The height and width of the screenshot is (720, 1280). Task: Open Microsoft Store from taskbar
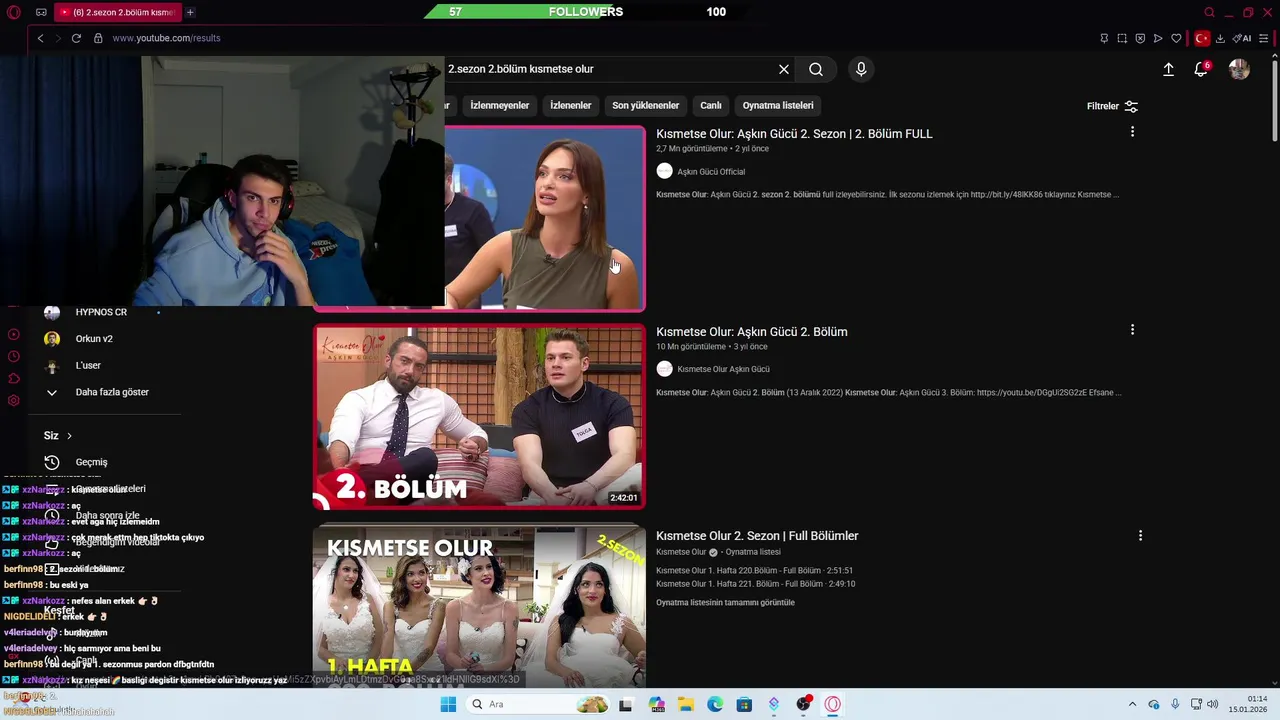744,704
